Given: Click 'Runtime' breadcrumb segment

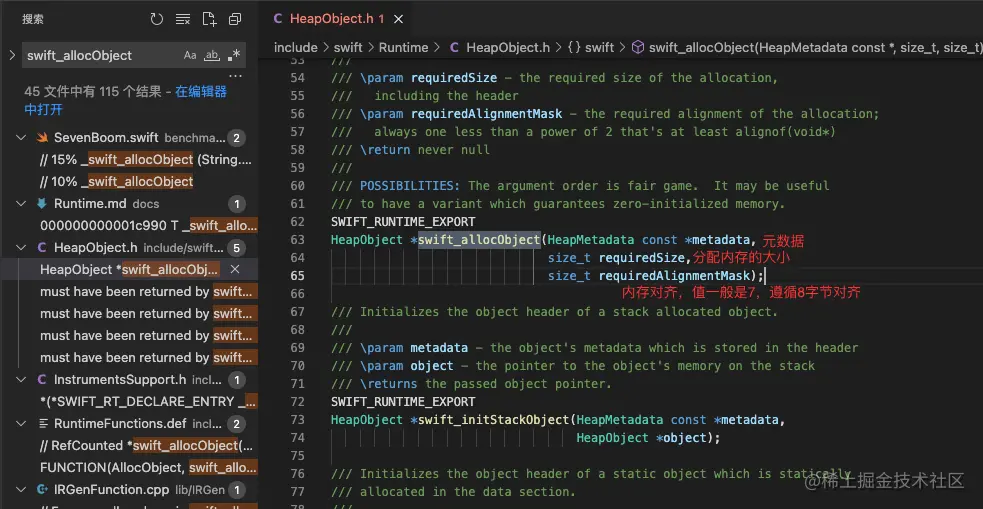Looking at the screenshot, I should point(403,48).
